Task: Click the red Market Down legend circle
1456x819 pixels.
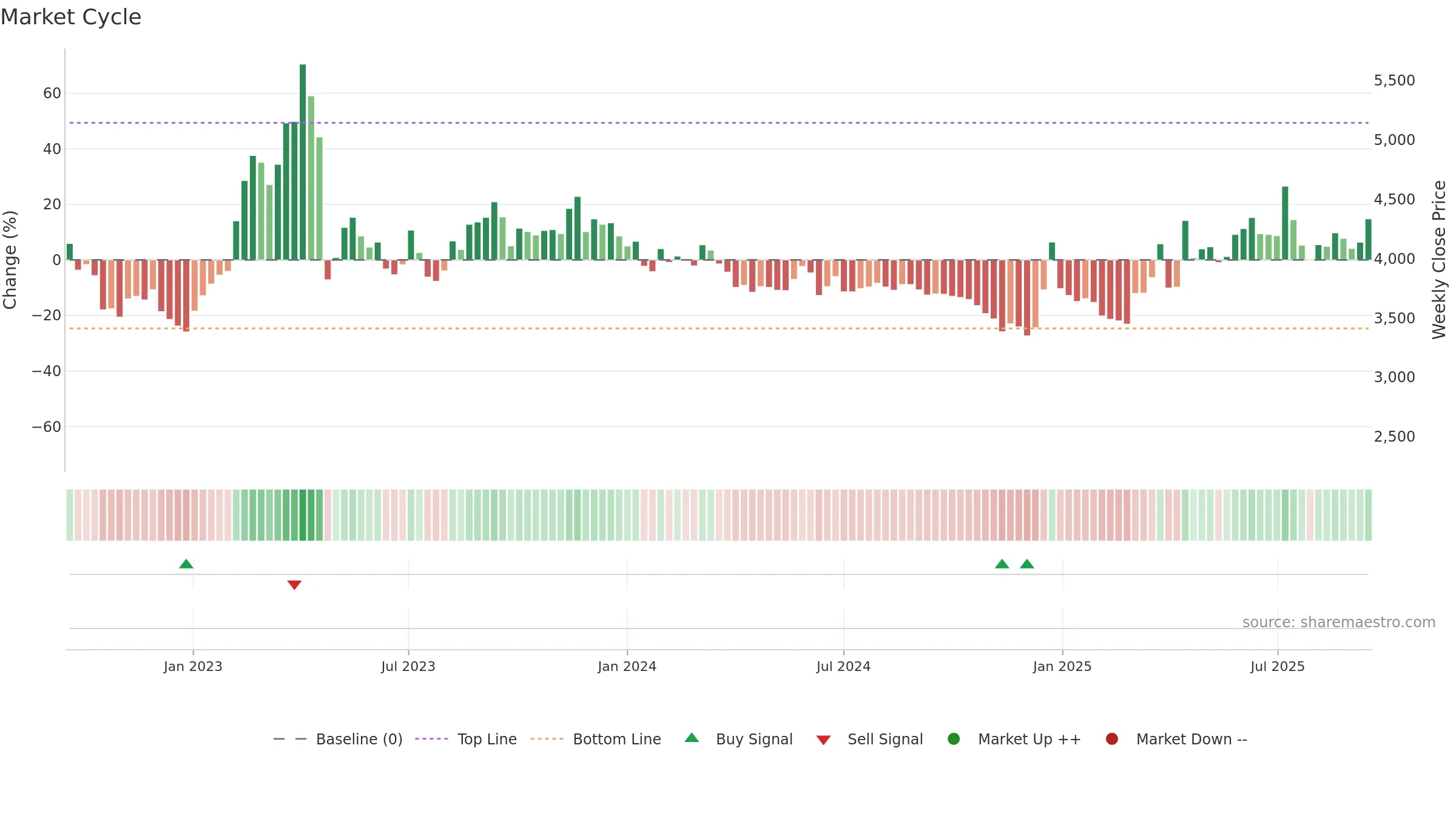Action: [x=1112, y=739]
